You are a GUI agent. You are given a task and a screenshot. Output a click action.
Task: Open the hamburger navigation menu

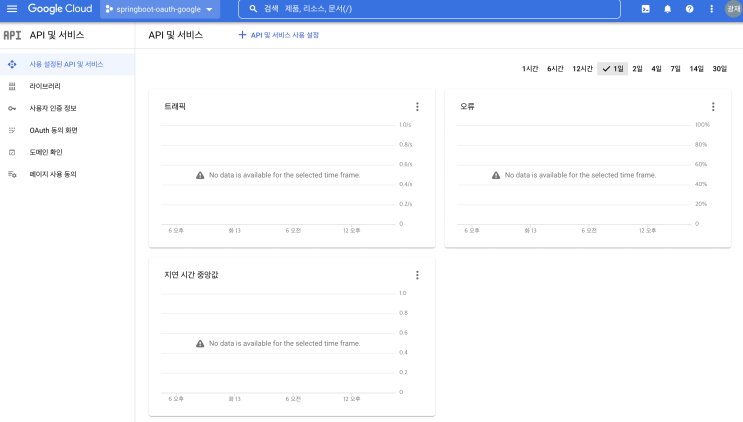(x=12, y=9)
